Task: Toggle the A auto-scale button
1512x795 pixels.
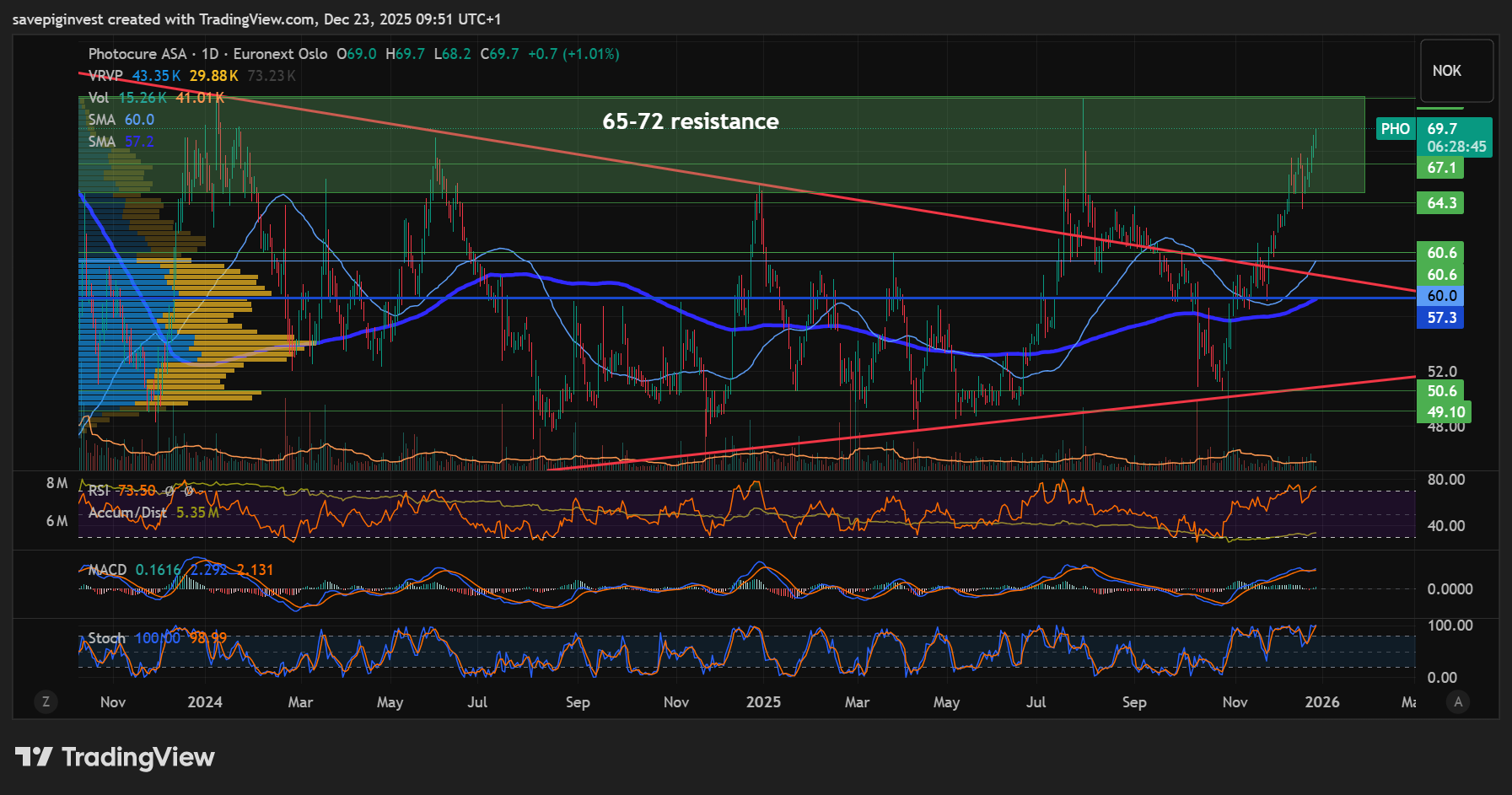Action: tap(1458, 701)
